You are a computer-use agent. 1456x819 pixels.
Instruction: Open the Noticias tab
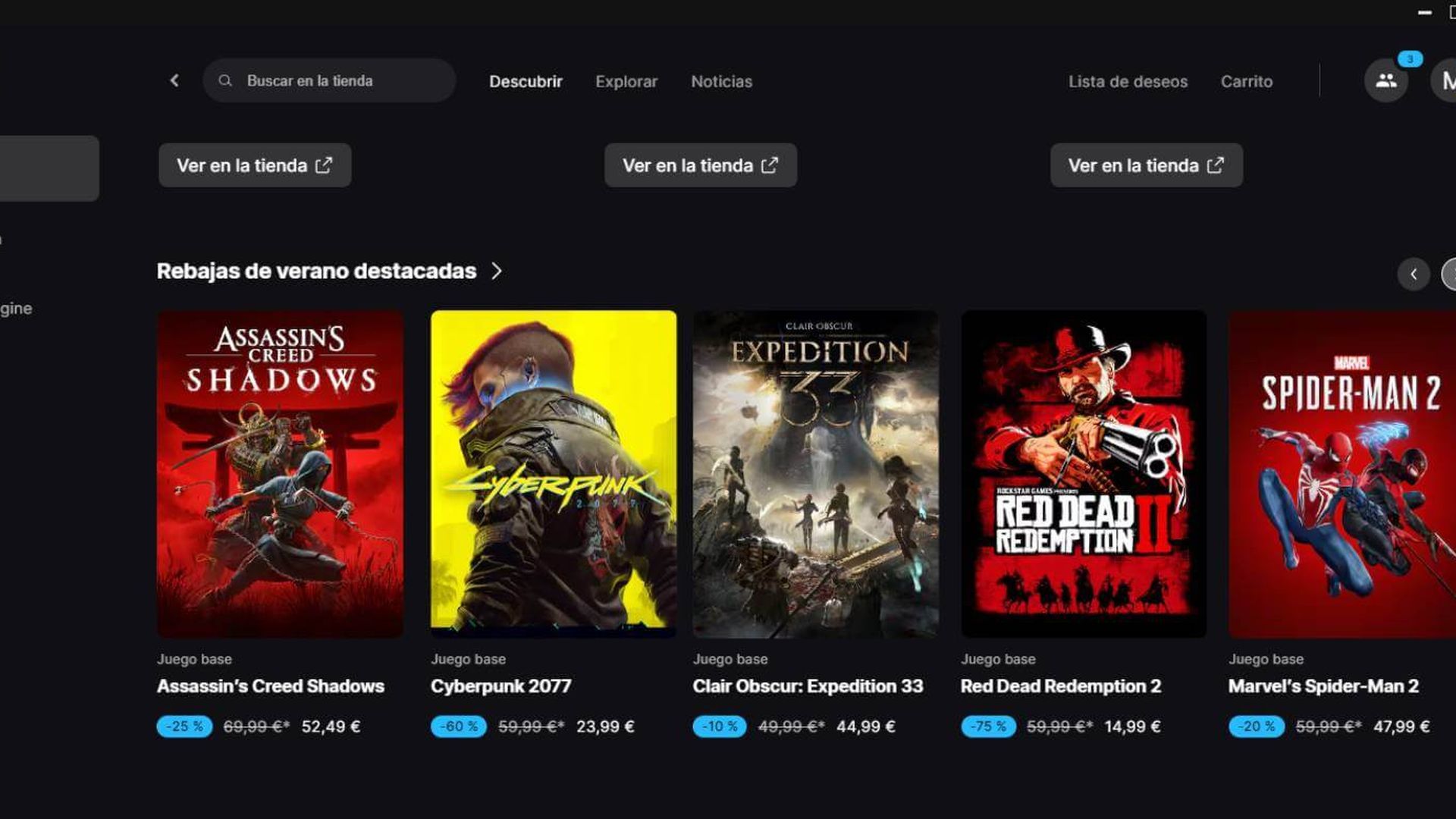click(x=721, y=81)
